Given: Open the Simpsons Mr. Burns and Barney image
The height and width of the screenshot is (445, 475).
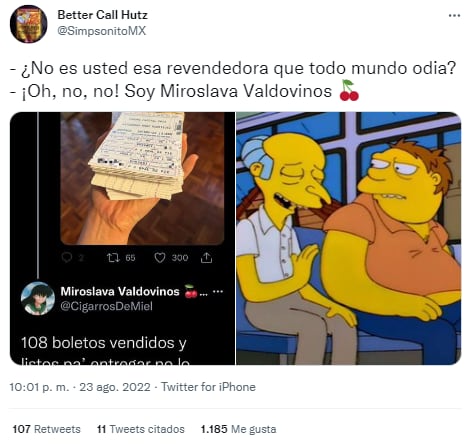Looking at the screenshot, I should (x=349, y=238).
